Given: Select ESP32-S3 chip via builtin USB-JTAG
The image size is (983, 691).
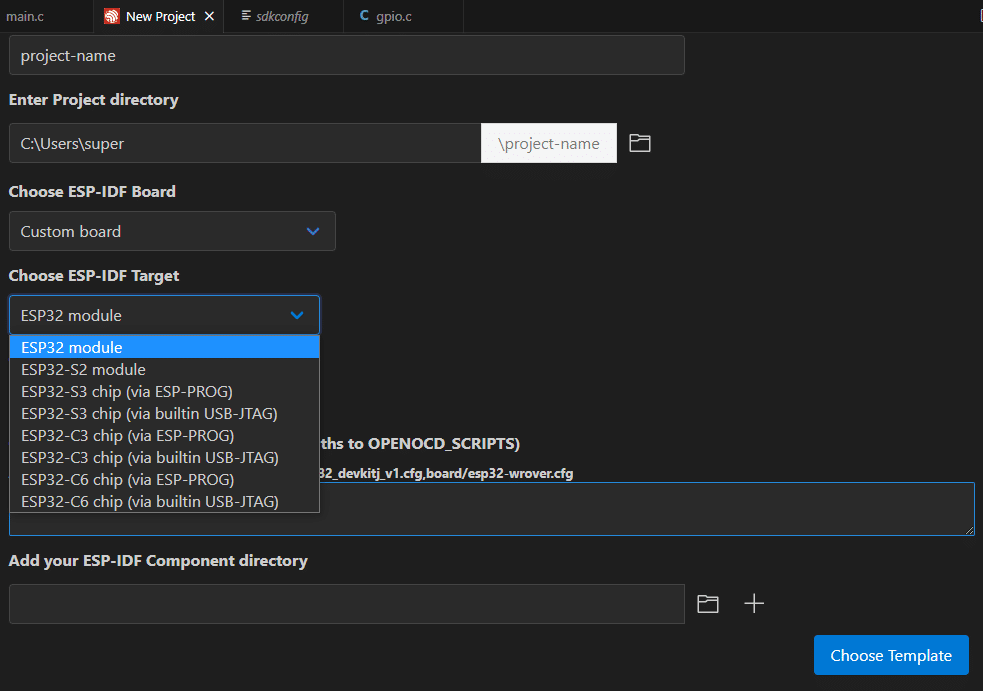Looking at the screenshot, I should pyautogui.click(x=164, y=413).
